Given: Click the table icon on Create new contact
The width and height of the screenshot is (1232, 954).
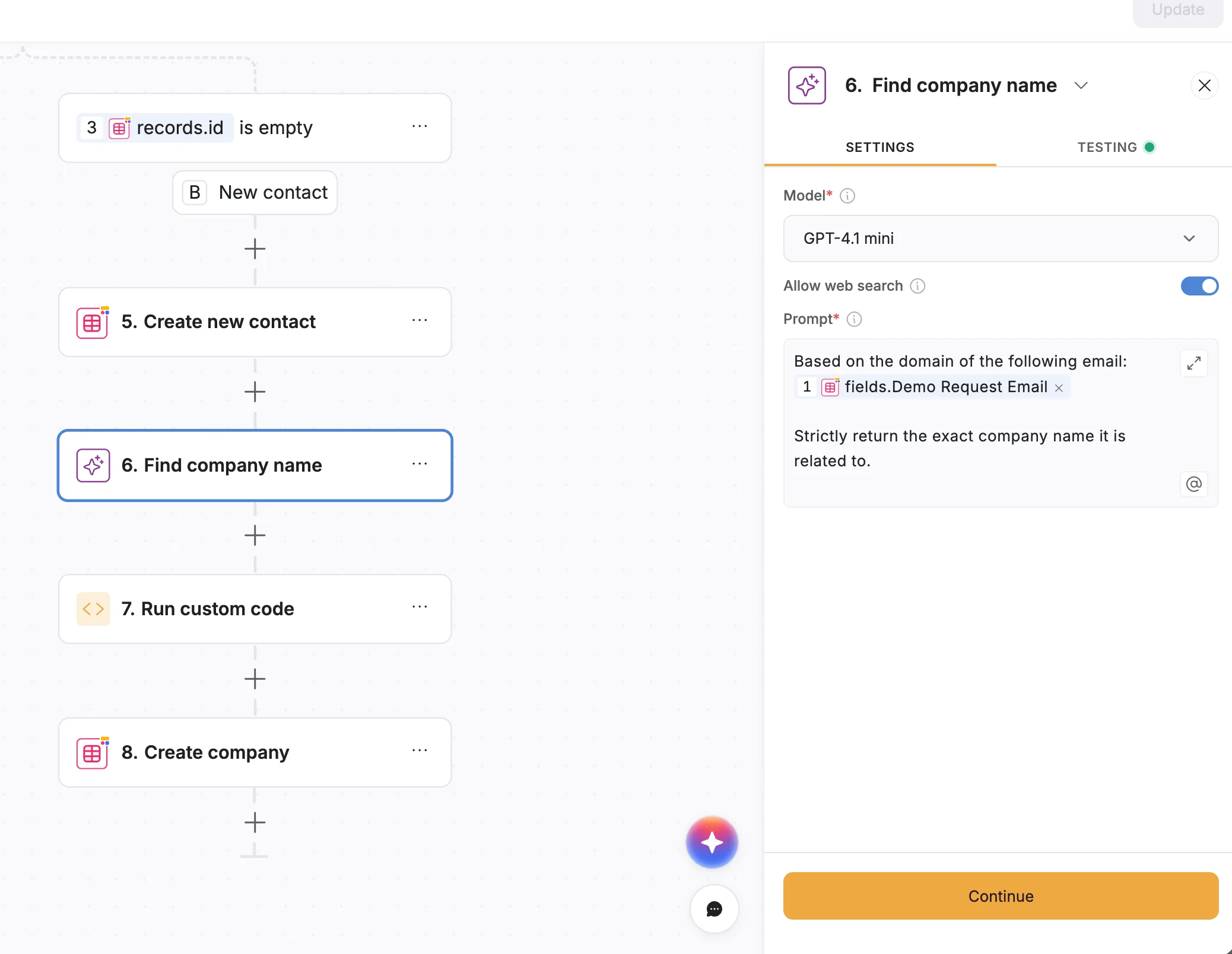Looking at the screenshot, I should pos(93,322).
